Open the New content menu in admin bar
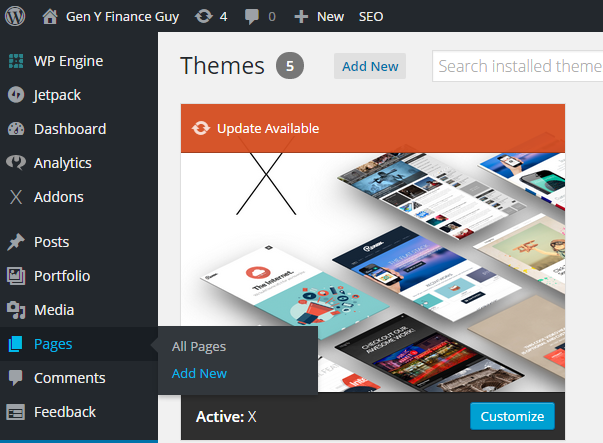This screenshot has width=603, height=443. tap(330, 17)
